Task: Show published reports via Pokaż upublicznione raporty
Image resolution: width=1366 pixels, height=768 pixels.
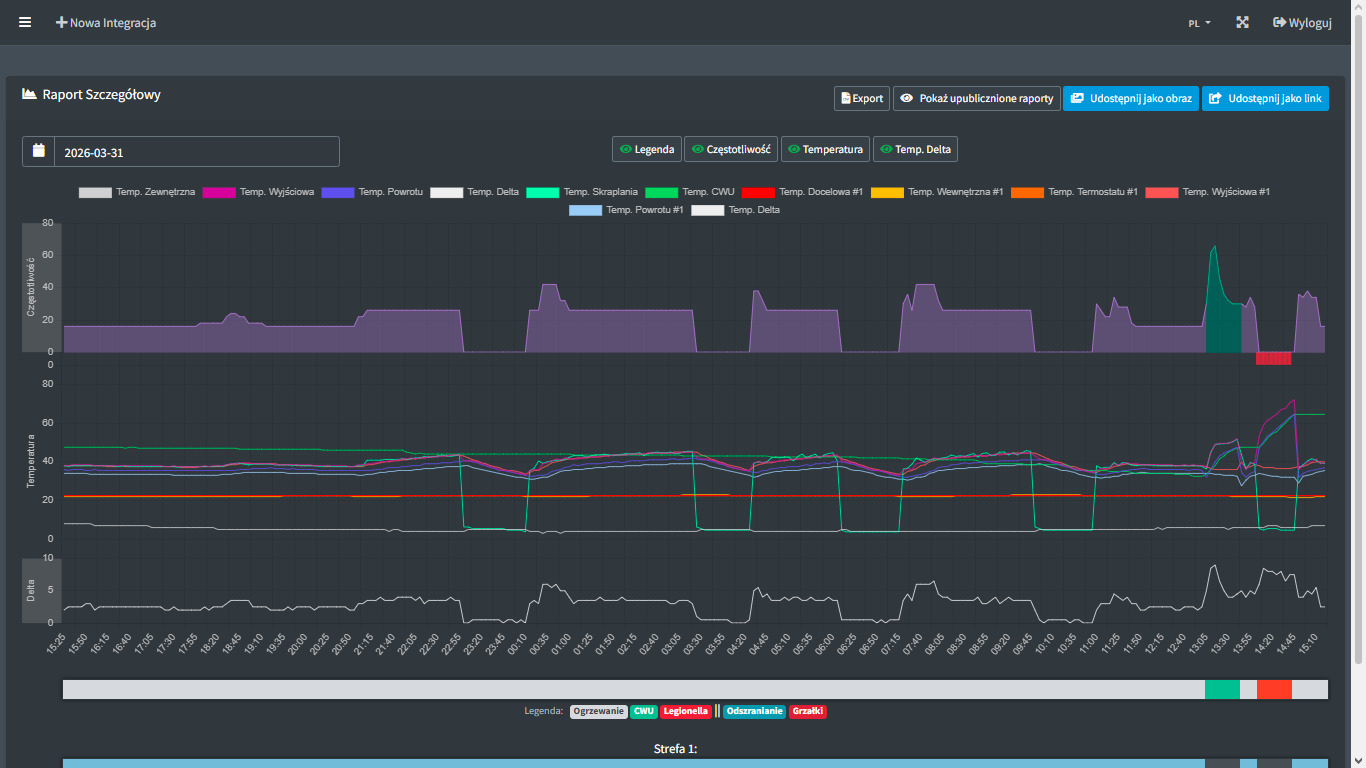Action: [x=976, y=99]
